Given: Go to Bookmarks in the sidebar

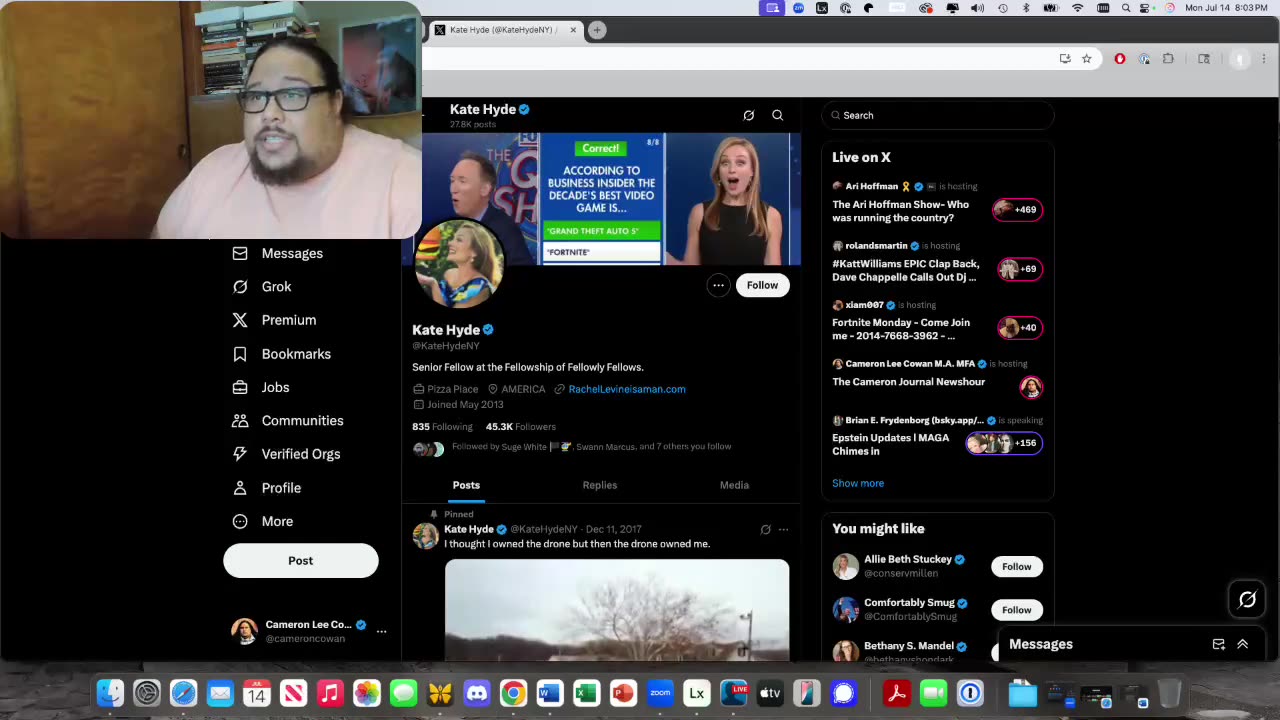Looking at the screenshot, I should 281,354.
